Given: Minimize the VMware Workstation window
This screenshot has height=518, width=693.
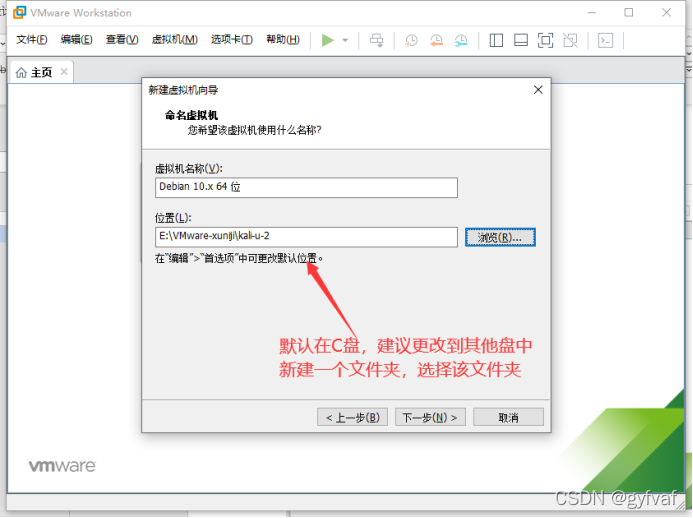Looking at the screenshot, I should tap(592, 13).
